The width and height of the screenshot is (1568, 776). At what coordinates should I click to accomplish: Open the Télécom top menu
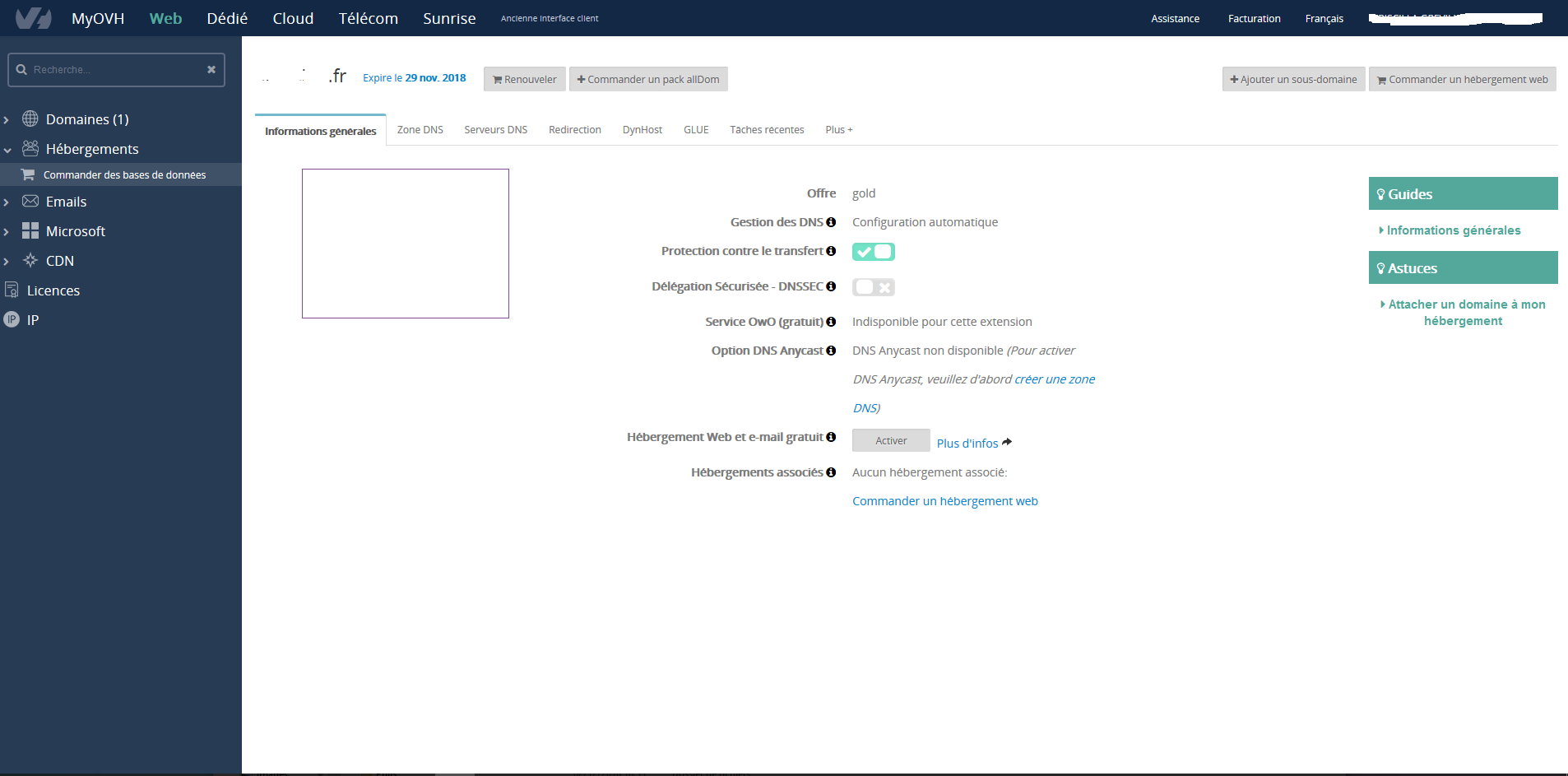[368, 18]
